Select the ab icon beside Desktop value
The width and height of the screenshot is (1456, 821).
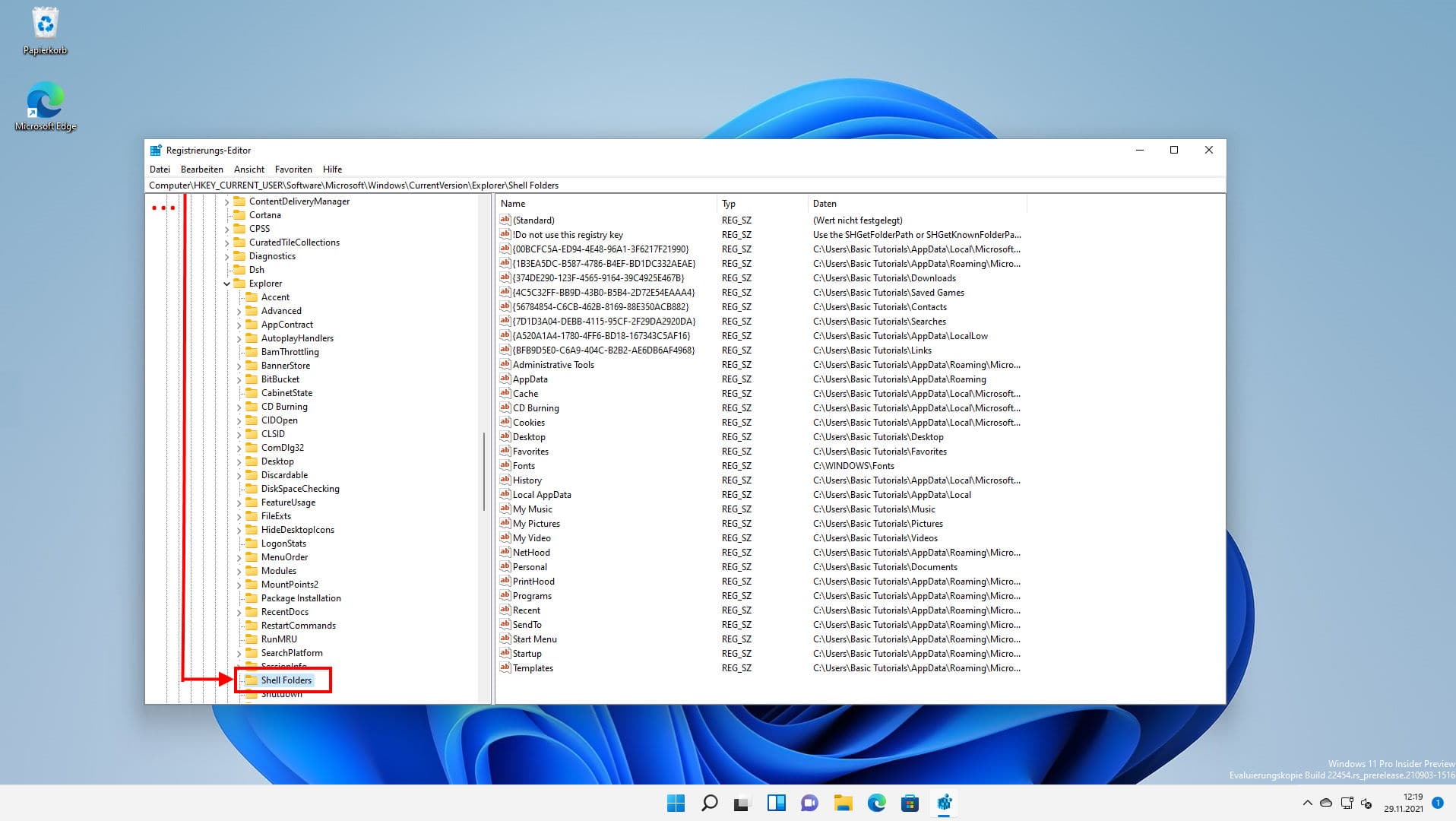505,437
